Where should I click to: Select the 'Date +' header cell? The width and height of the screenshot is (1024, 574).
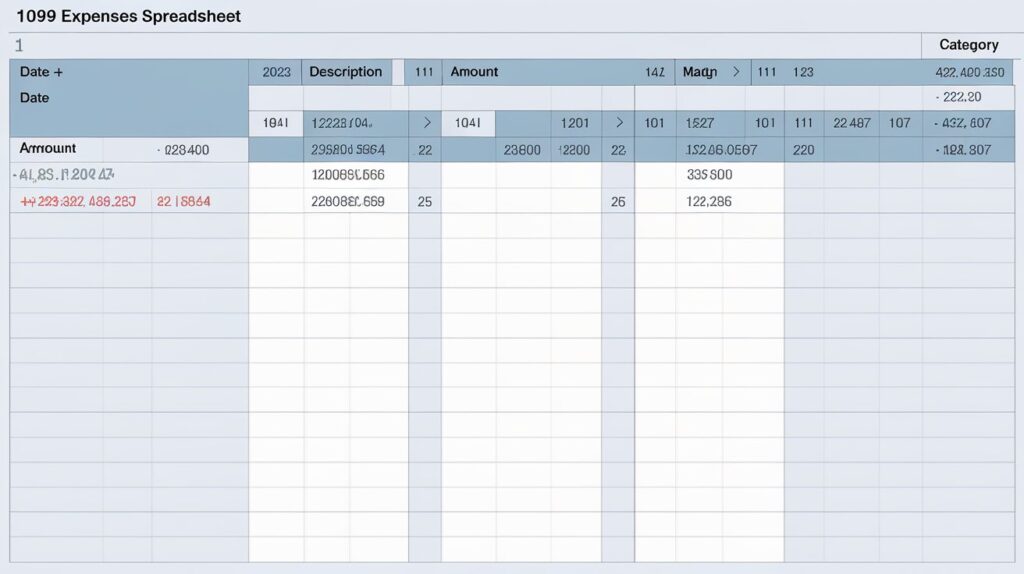pos(41,72)
